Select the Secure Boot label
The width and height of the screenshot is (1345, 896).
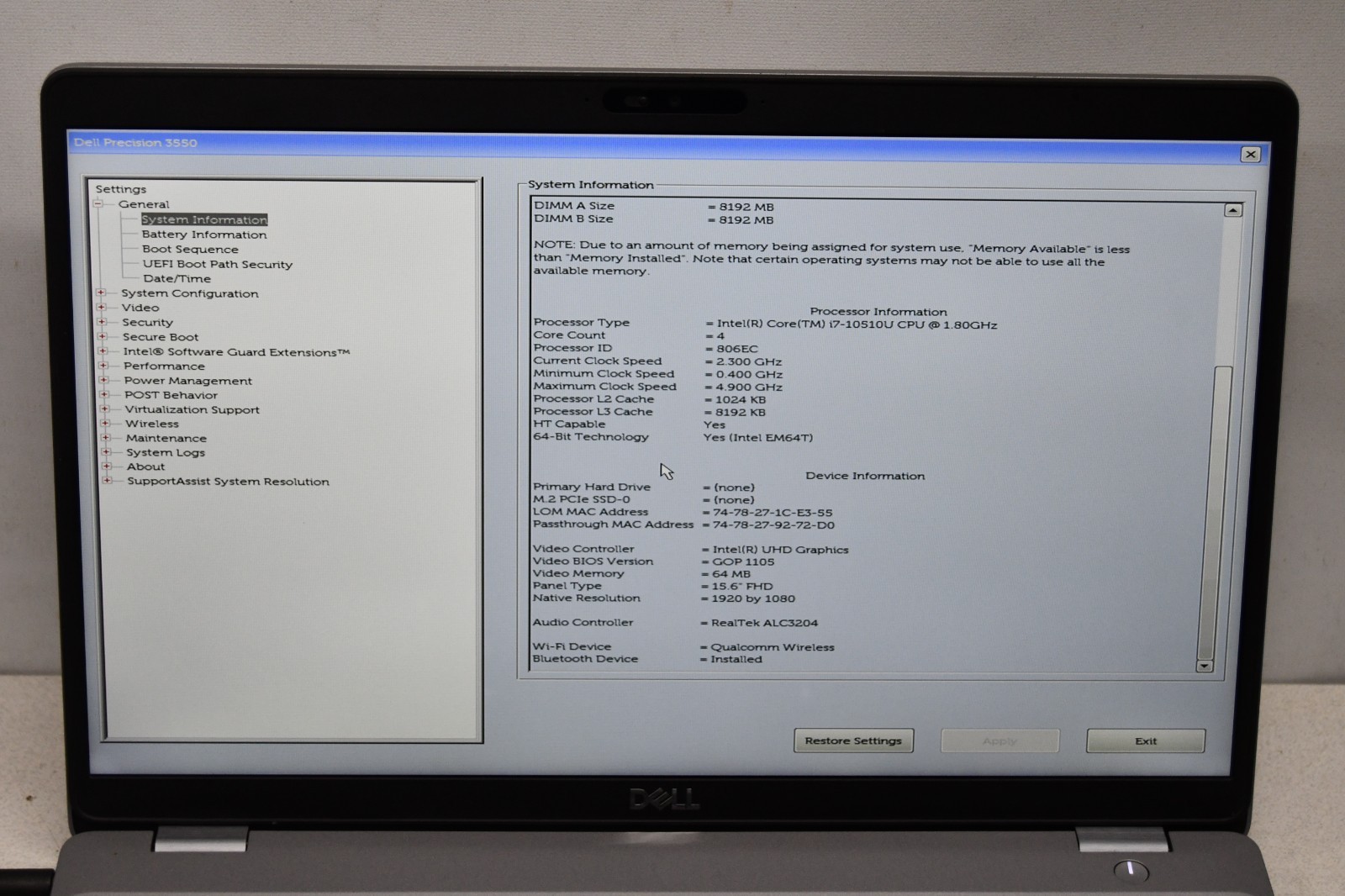pos(161,337)
